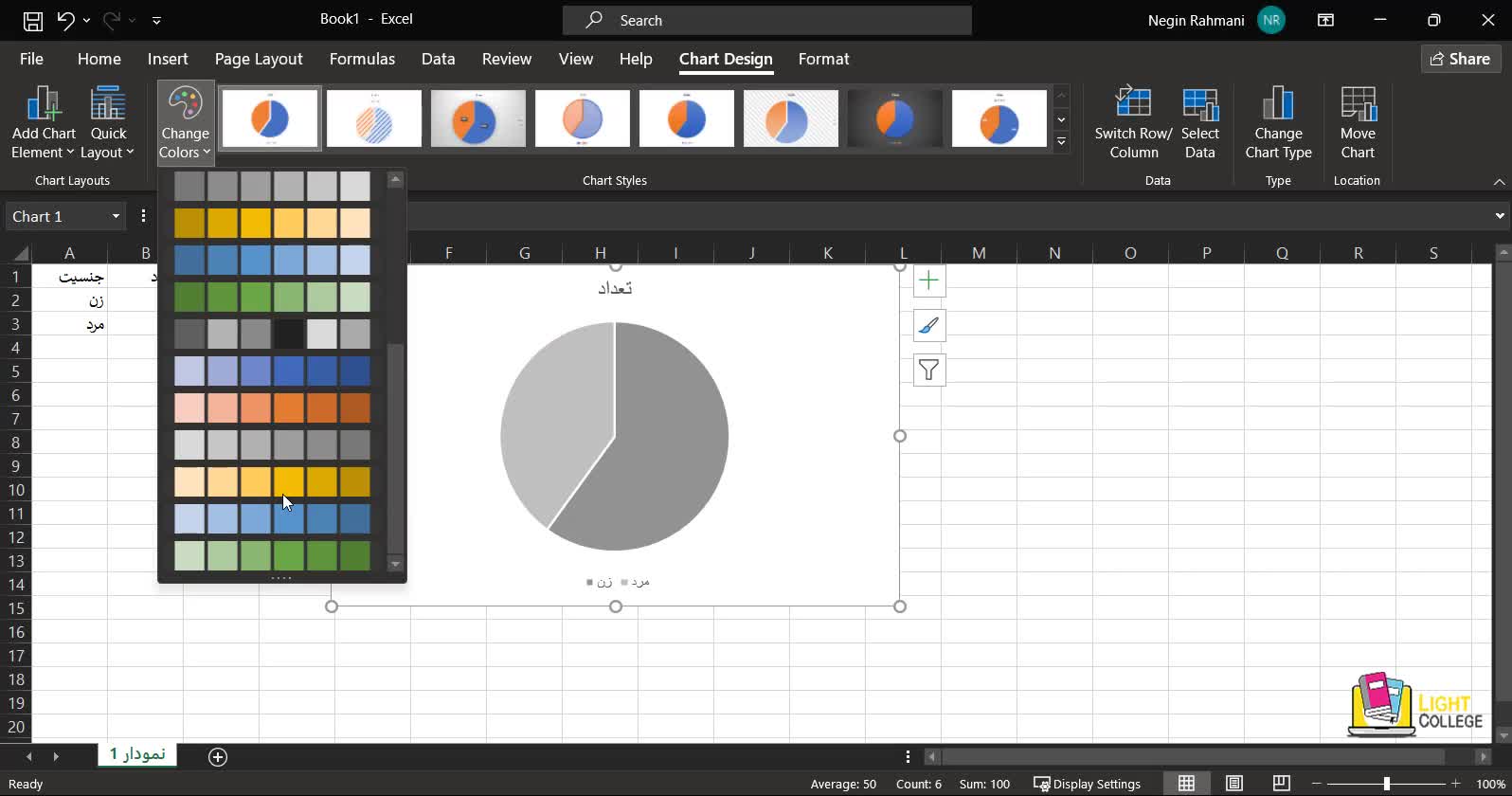Image resolution: width=1512 pixels, height=796 pixels.
Task: Open Display Settings in status bar
Action: point(1087,784)
